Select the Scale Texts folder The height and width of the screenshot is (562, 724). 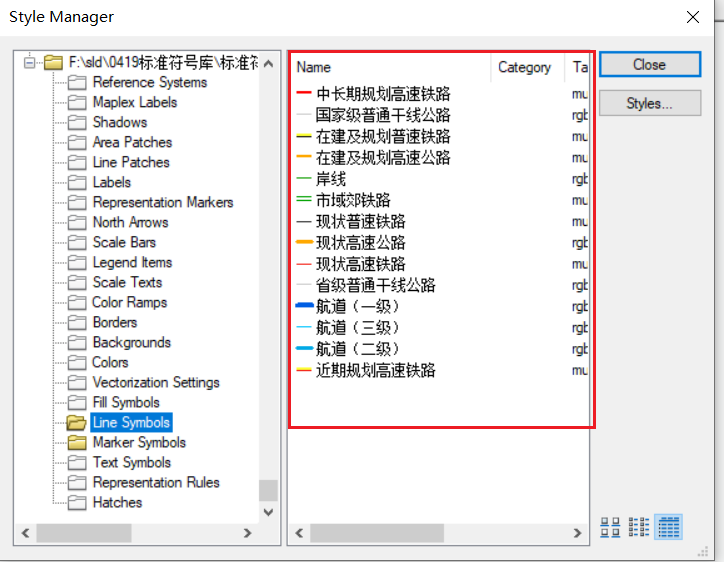(127, 282)
